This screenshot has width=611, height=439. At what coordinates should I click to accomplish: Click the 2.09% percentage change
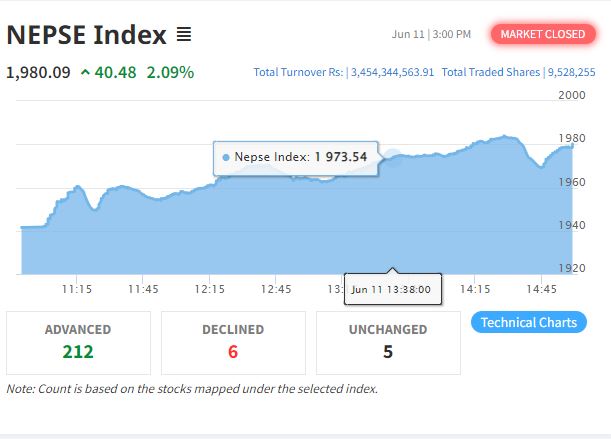(x=170, y=72)
